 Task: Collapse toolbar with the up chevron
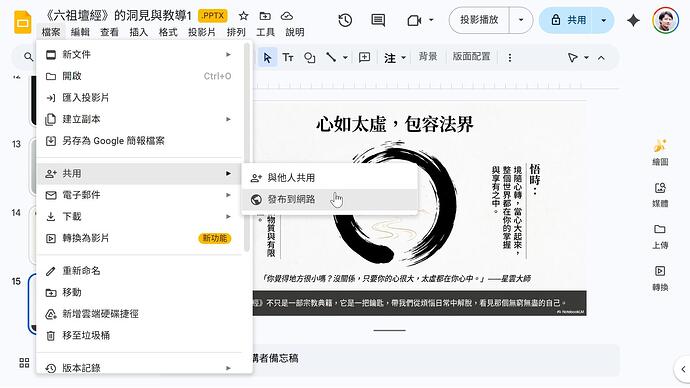tap(601, 58)
